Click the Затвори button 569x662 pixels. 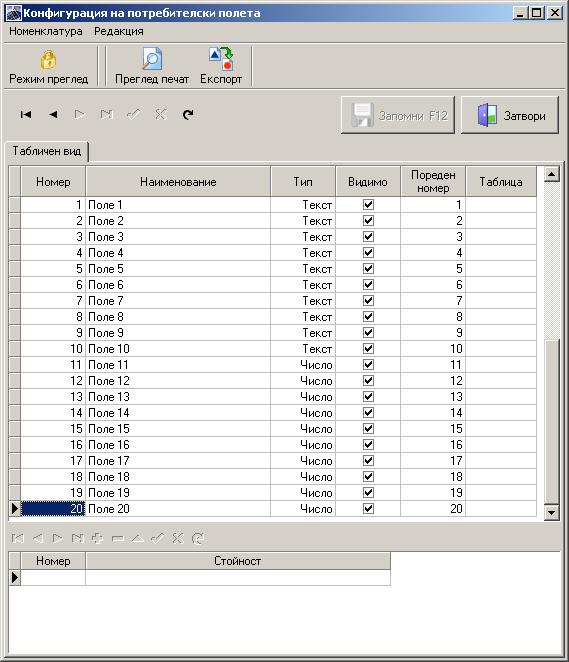510,115
